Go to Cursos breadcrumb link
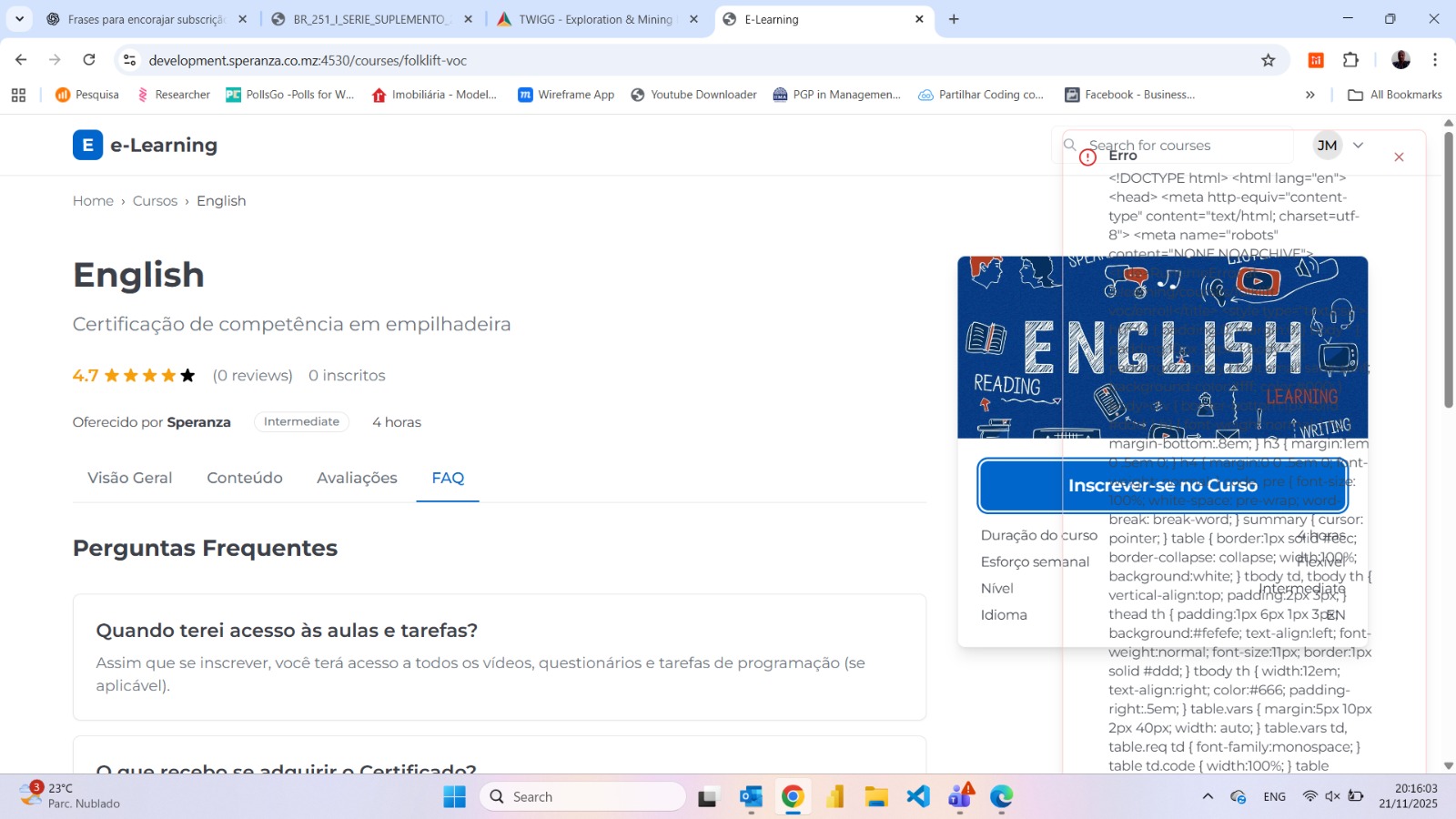Image resolution: width=1456 pixels, height=819 pixels. [x=155, y=201]
